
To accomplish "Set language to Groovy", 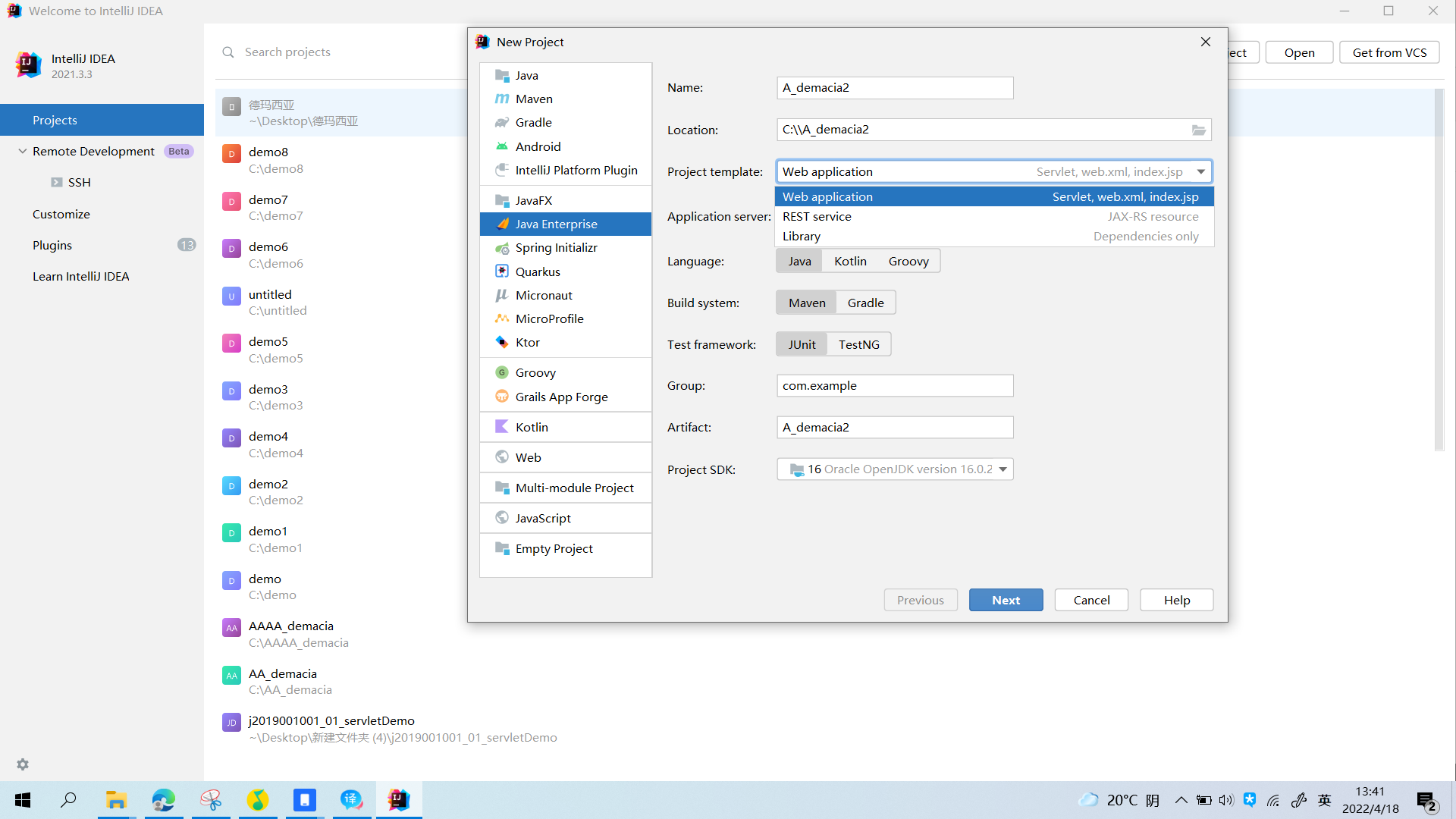I will (x=908, y=261).
